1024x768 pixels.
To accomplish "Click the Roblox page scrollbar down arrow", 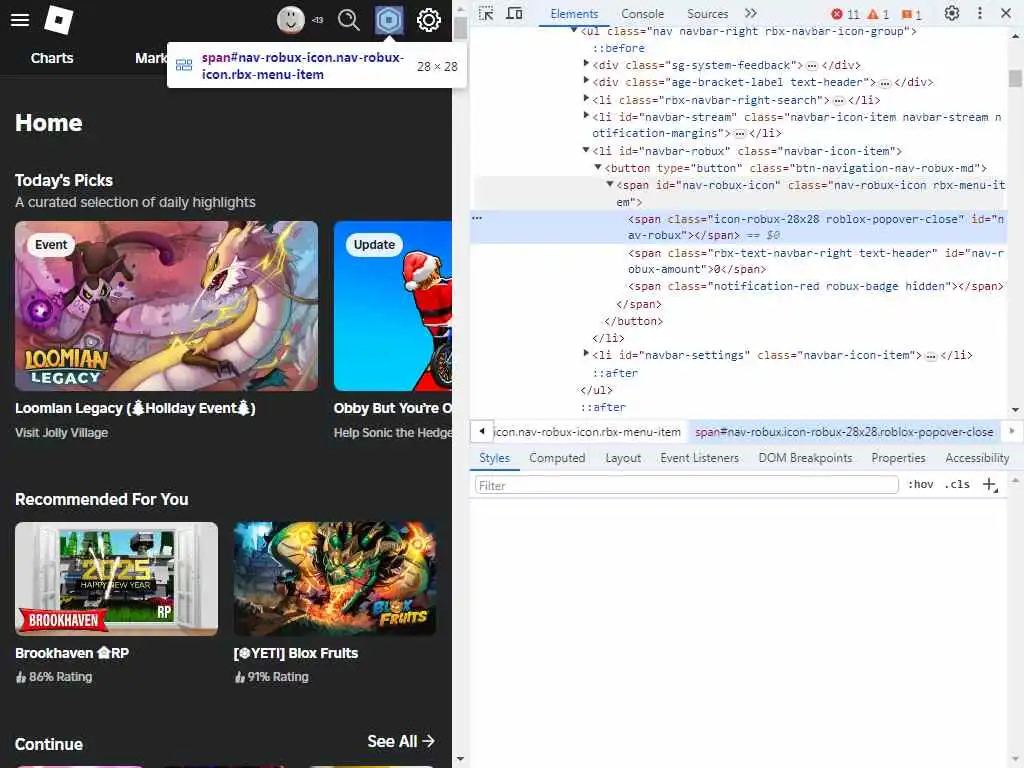I will 460,759.
